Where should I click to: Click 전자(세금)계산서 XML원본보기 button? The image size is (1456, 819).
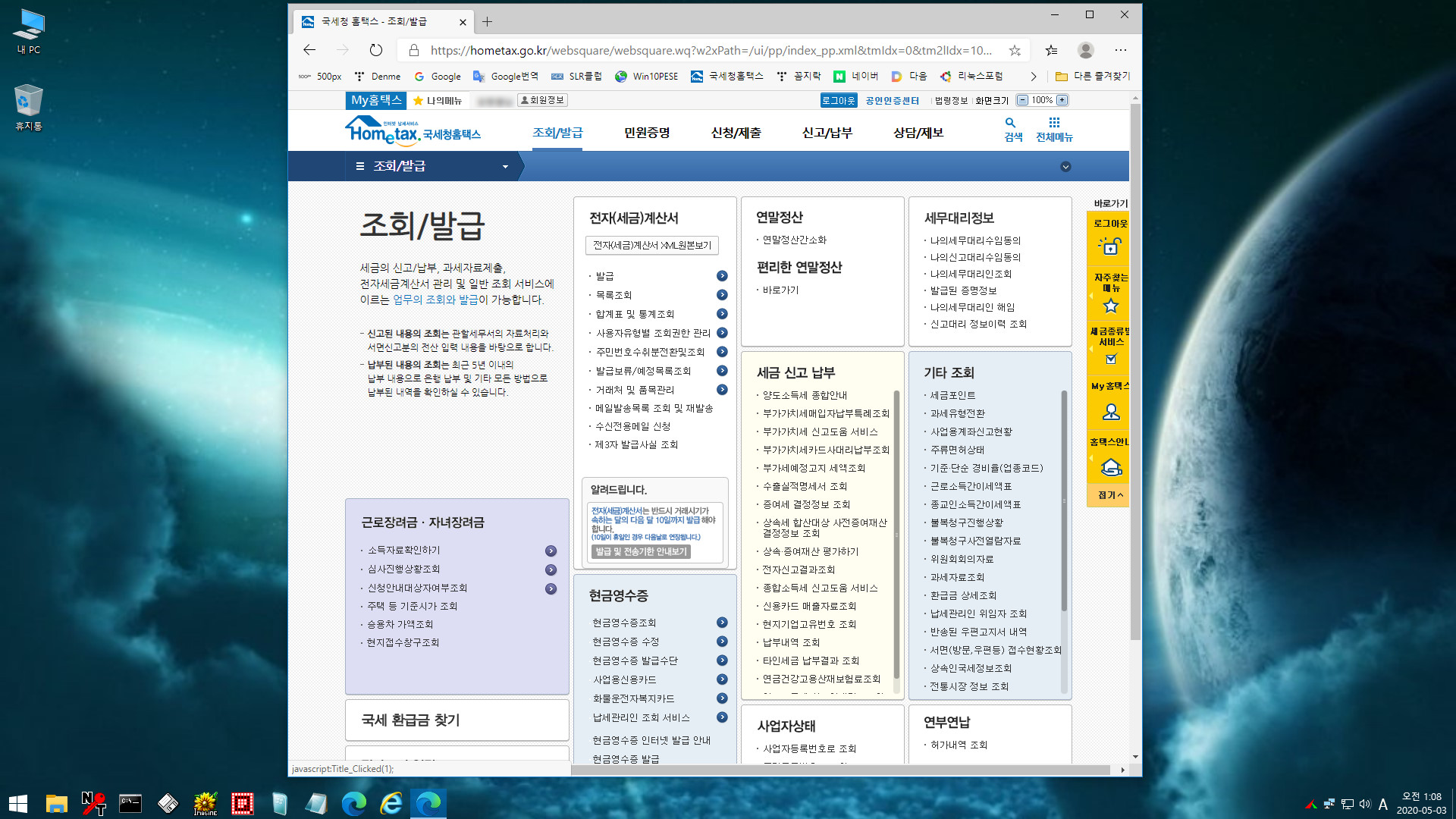pyautogui.click(x=652, y=246)
